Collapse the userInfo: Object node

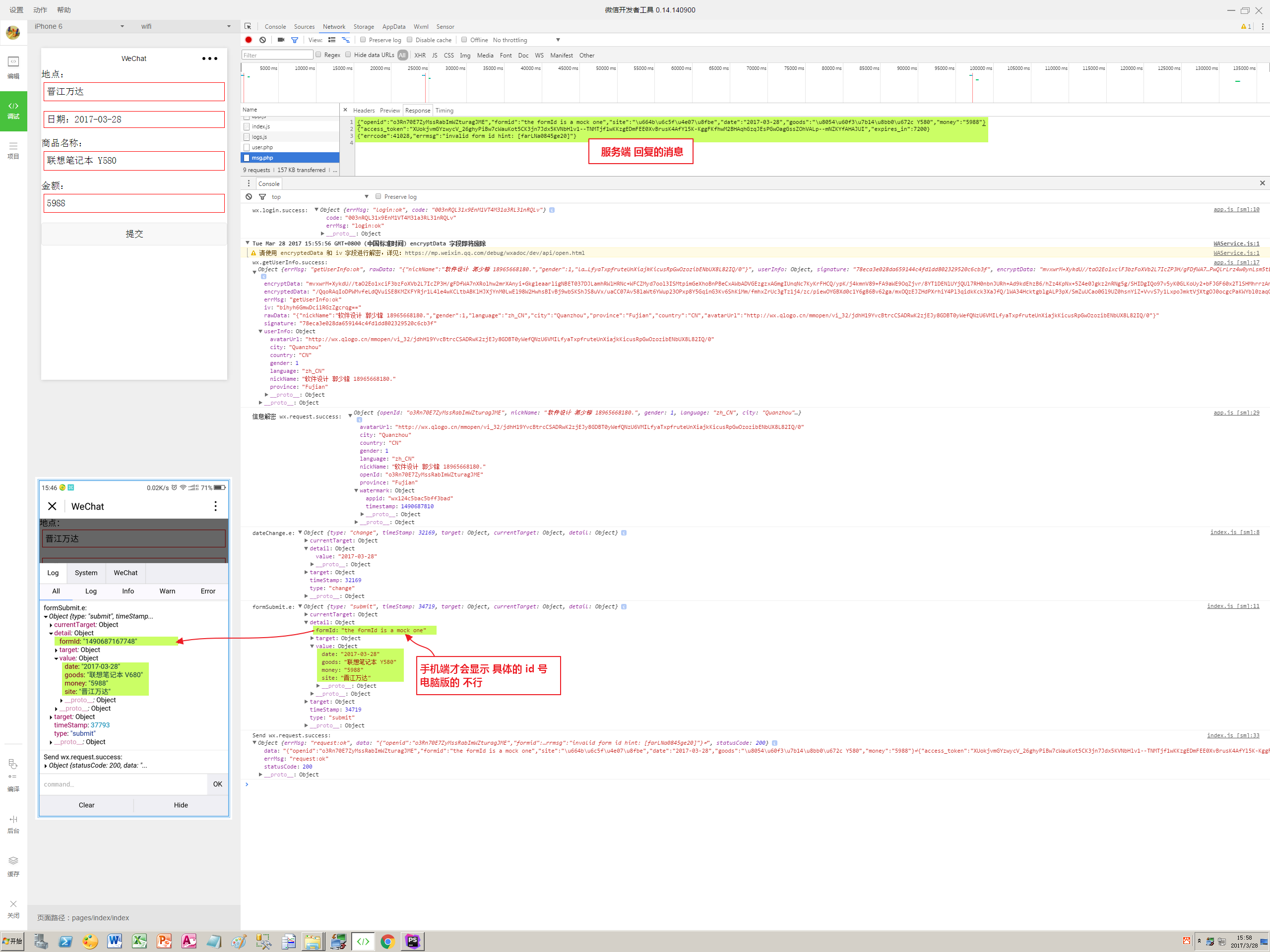(260, 331)
